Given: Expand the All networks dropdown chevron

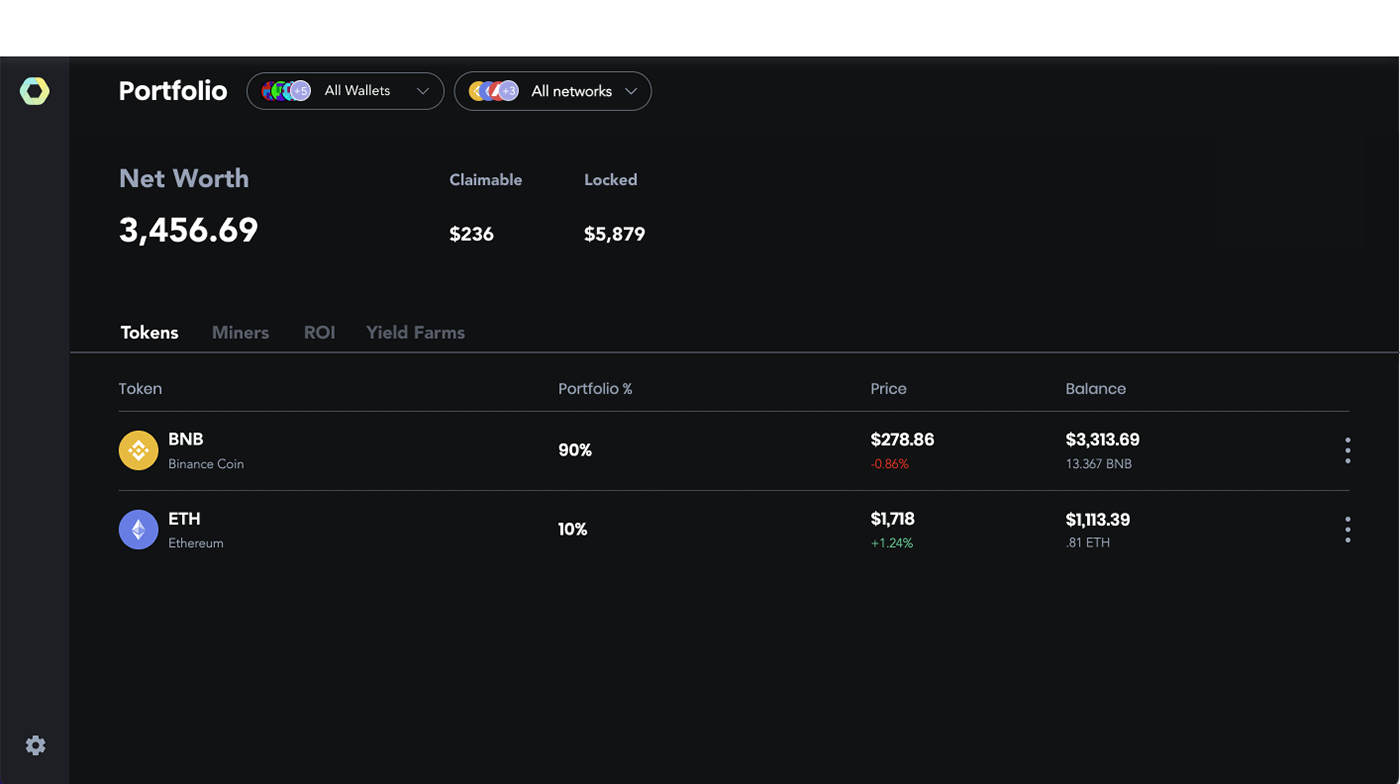Looking at the screenshot, I should click(x=631, y=91).
